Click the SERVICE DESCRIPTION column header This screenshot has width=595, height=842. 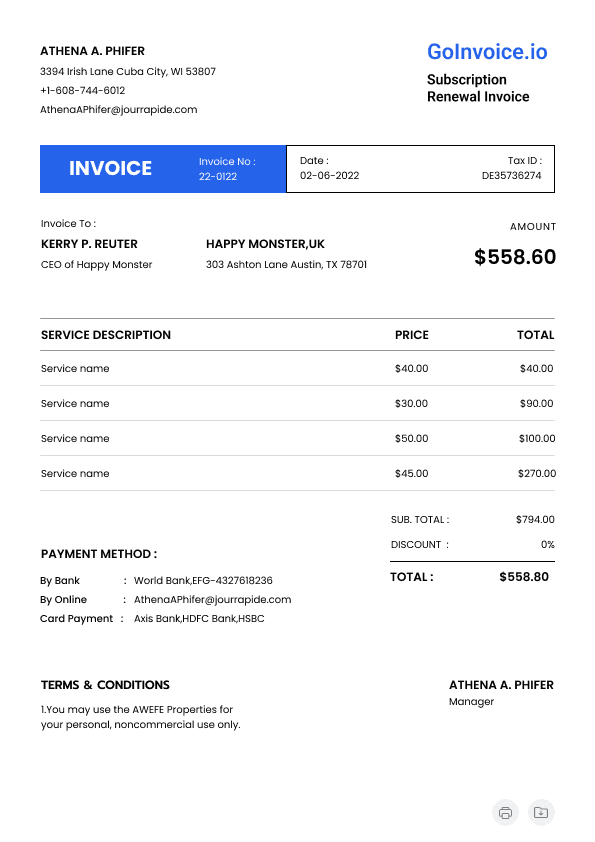click(106, 335)
